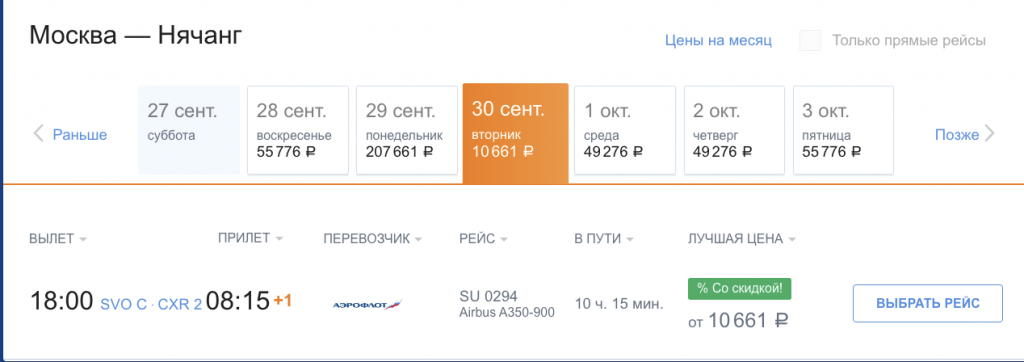Click the Аэрофлот airline logo
The height and width of the screenshot is (362, 1024).
368,304
